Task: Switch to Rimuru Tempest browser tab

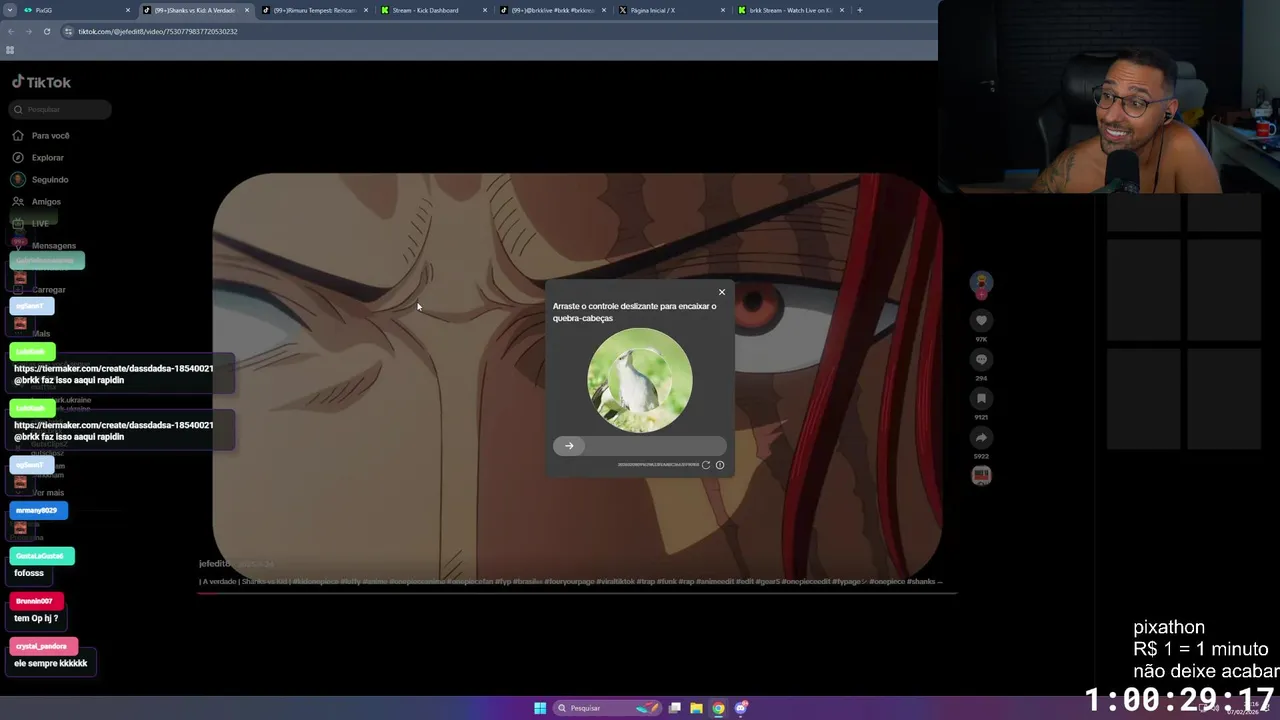Action: click(x=315, y=10)
